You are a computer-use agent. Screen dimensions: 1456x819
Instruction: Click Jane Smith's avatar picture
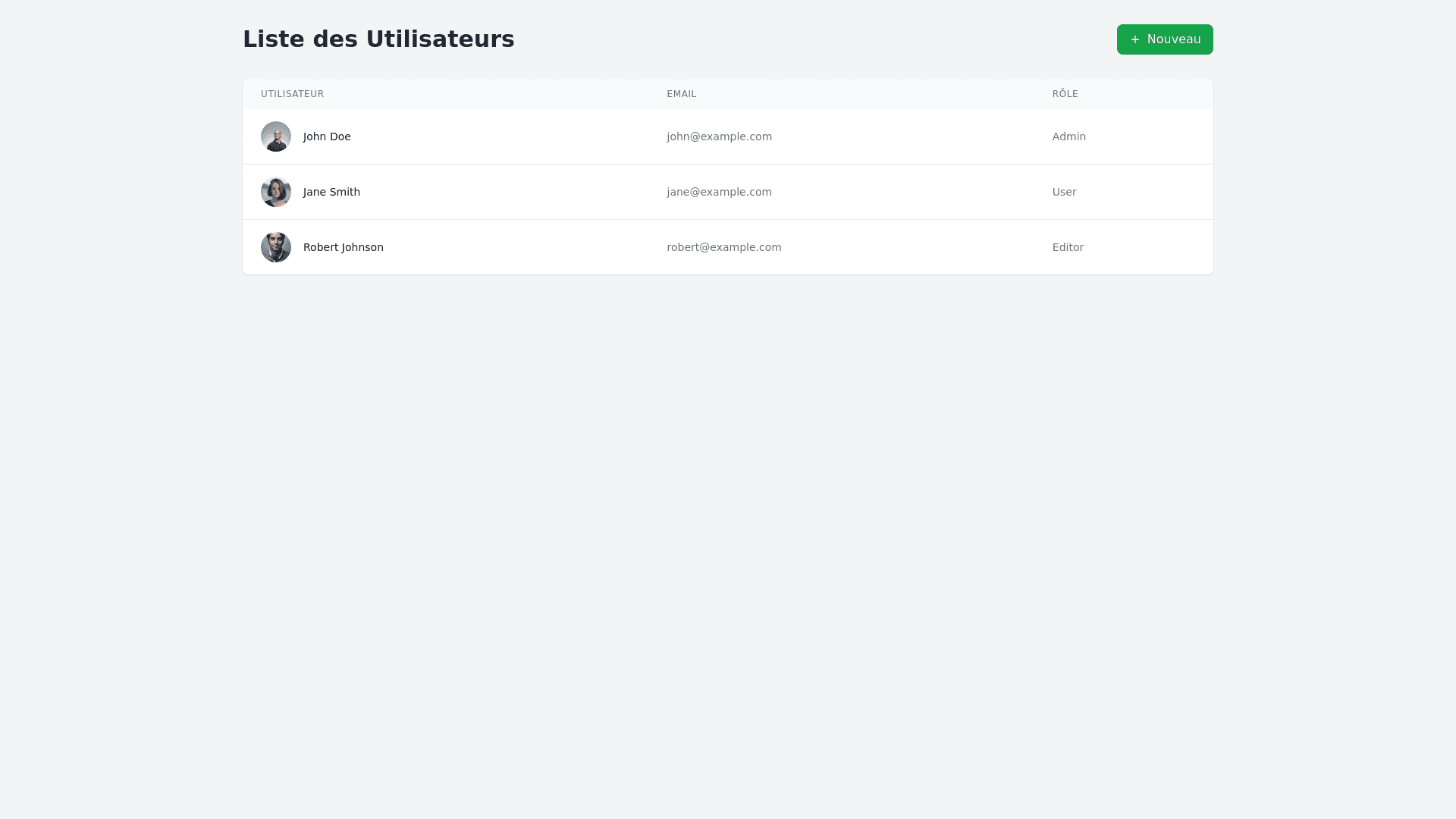click(x=276, y=192)
